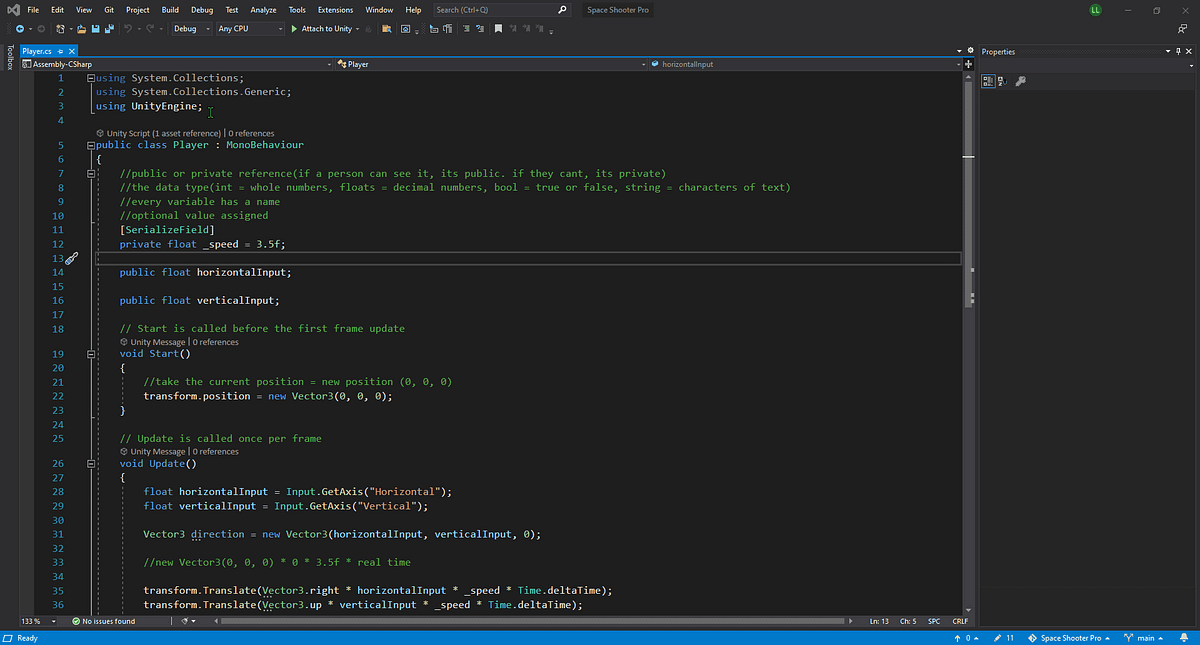Click the 0 references link above Start

215,342
